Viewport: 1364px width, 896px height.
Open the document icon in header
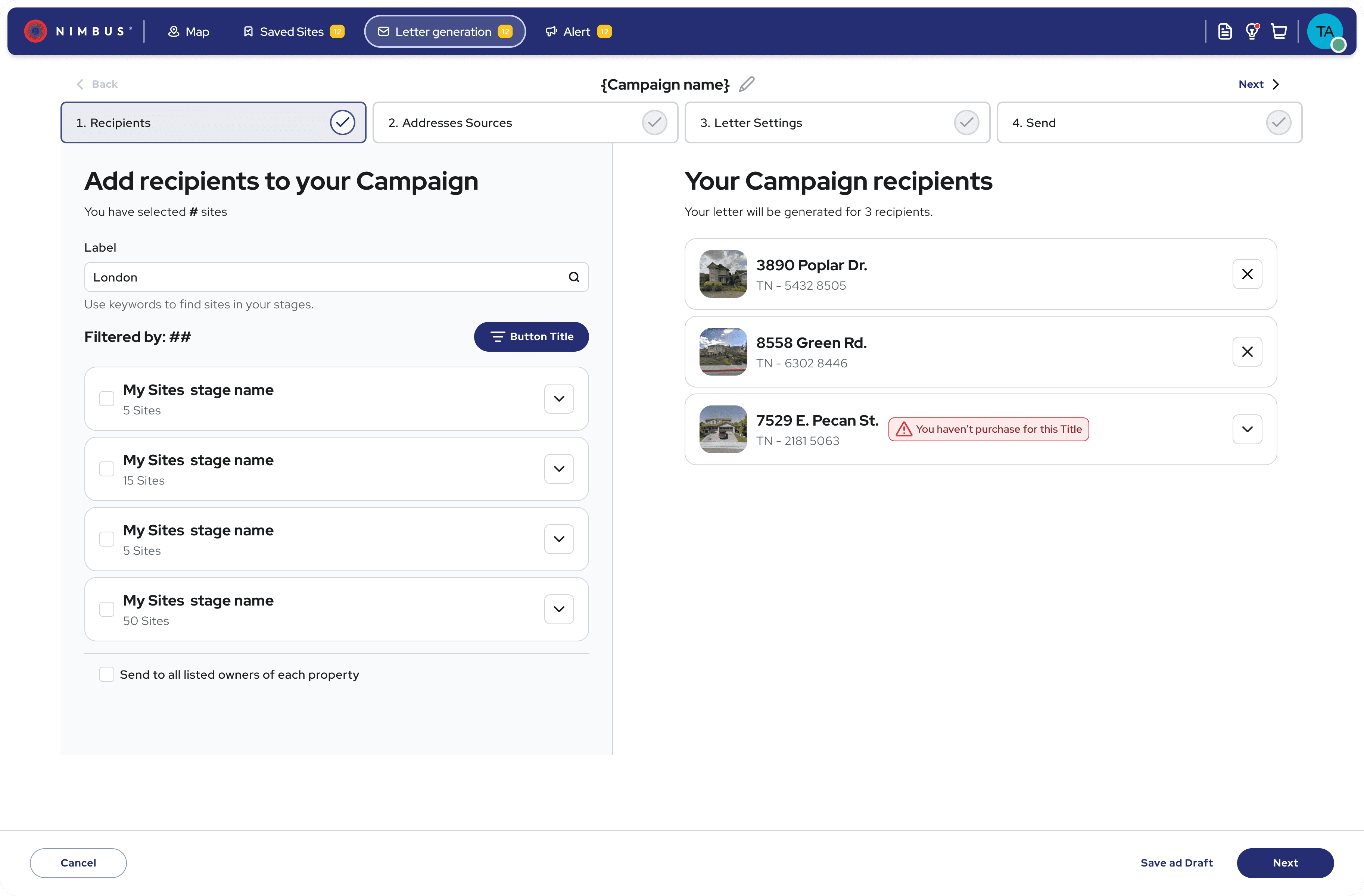(x=1225, y=31)
